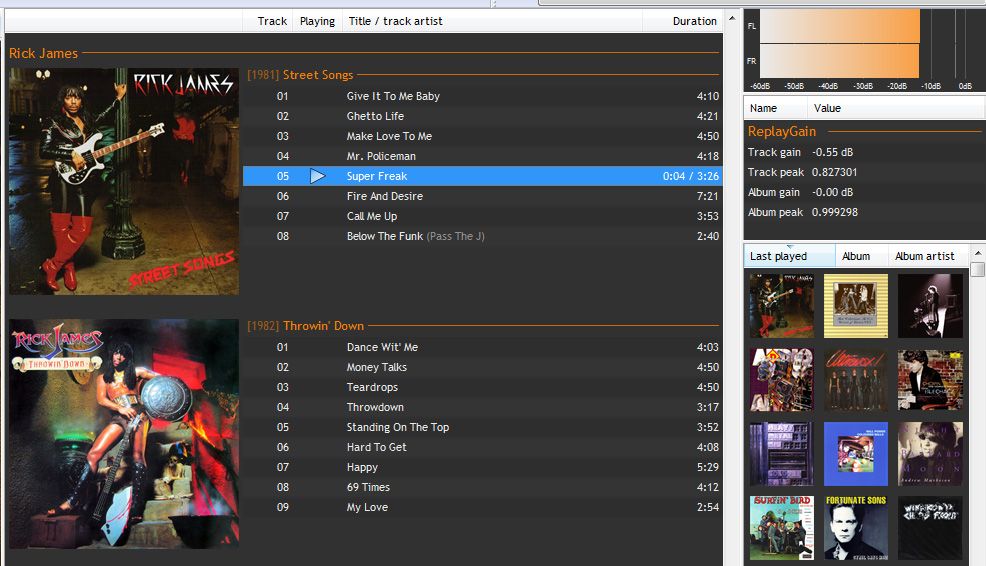The image size is (986, 566).
Task: Click the Track column header
Action: (272, 21)
